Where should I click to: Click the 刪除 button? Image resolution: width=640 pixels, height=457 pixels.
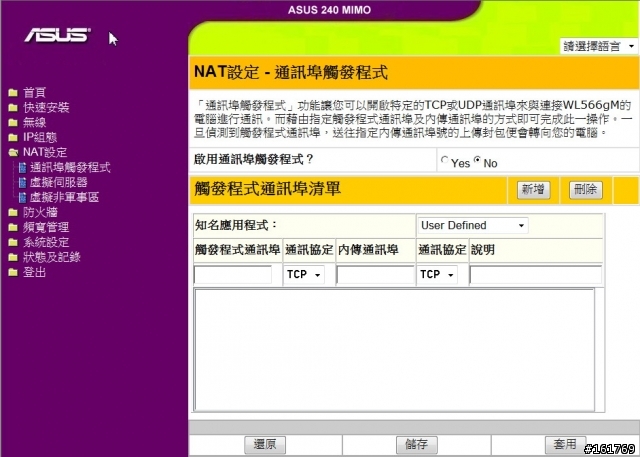pos(586,190)
